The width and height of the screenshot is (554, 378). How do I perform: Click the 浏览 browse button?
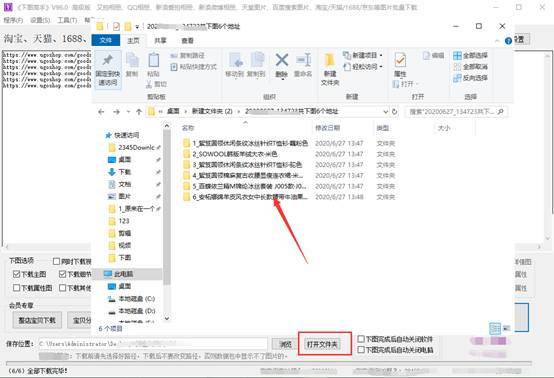click(x=285, y=344)
